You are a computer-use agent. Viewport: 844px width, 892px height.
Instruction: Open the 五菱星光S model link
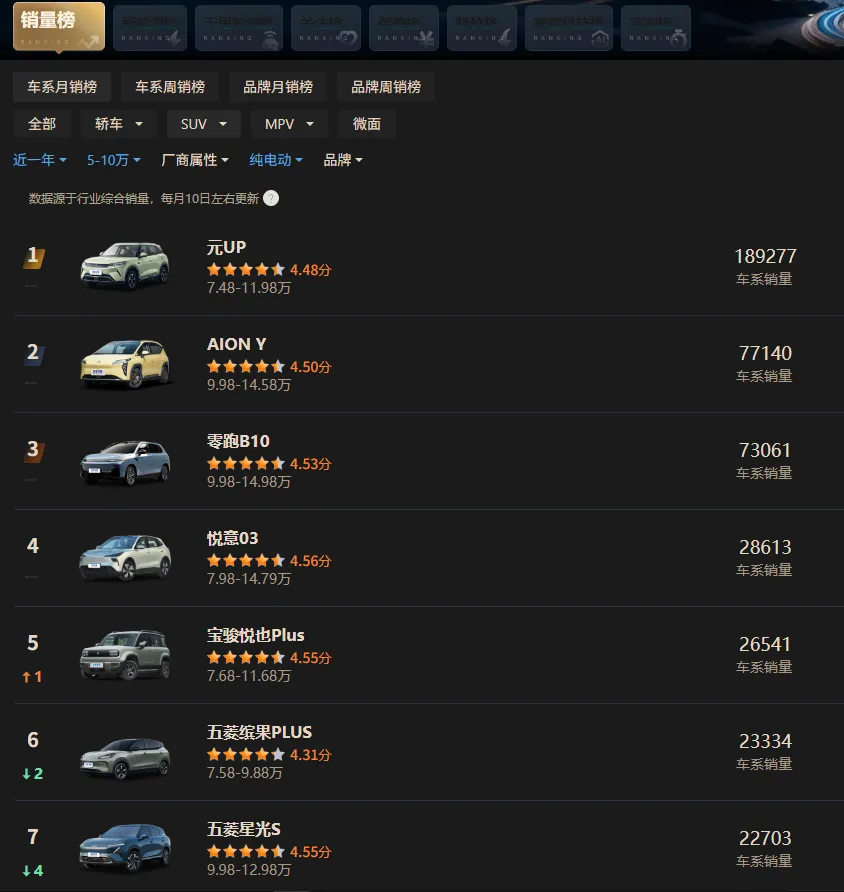[x=243, y=829]
